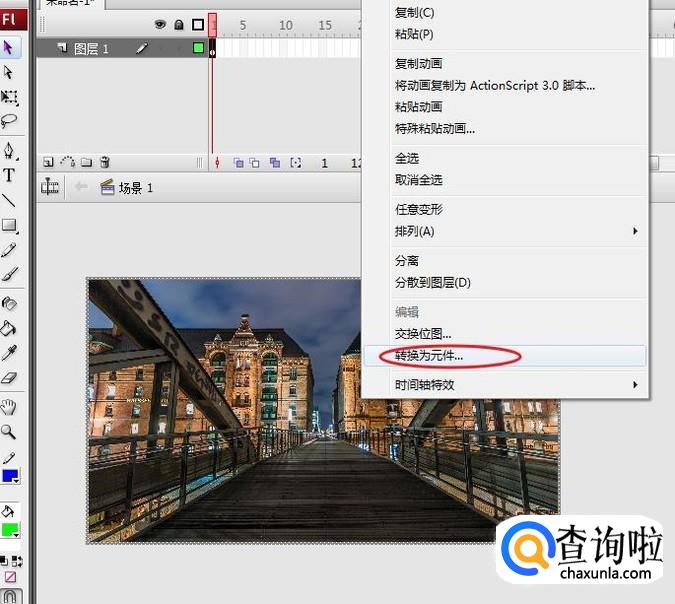Select the 图层 1 layer row
The width and height of the screenshot is (675, 604).
pyautogui.click(x=122, y=48)
